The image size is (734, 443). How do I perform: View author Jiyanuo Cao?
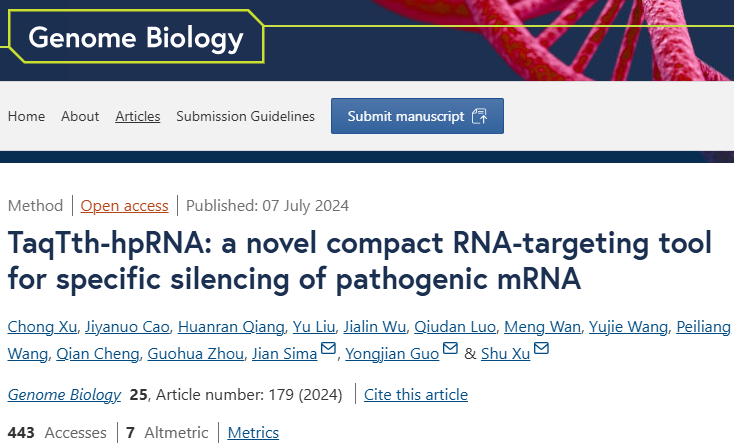127,326
